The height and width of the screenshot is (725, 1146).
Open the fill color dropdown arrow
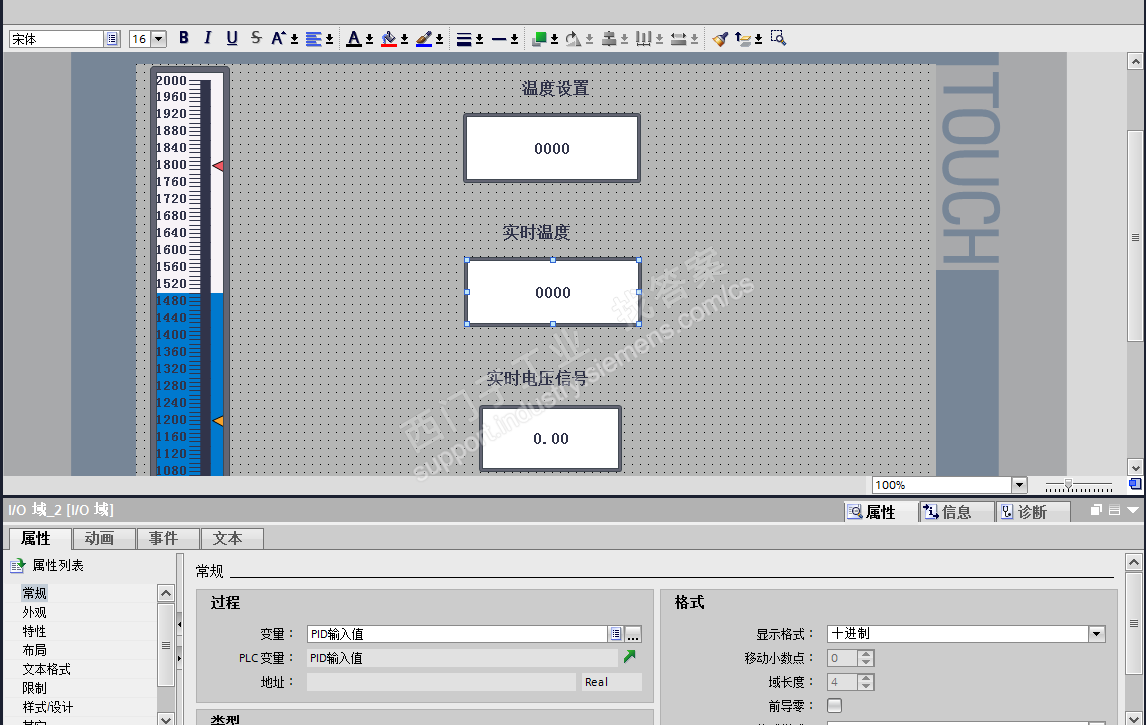pos(404,39)
